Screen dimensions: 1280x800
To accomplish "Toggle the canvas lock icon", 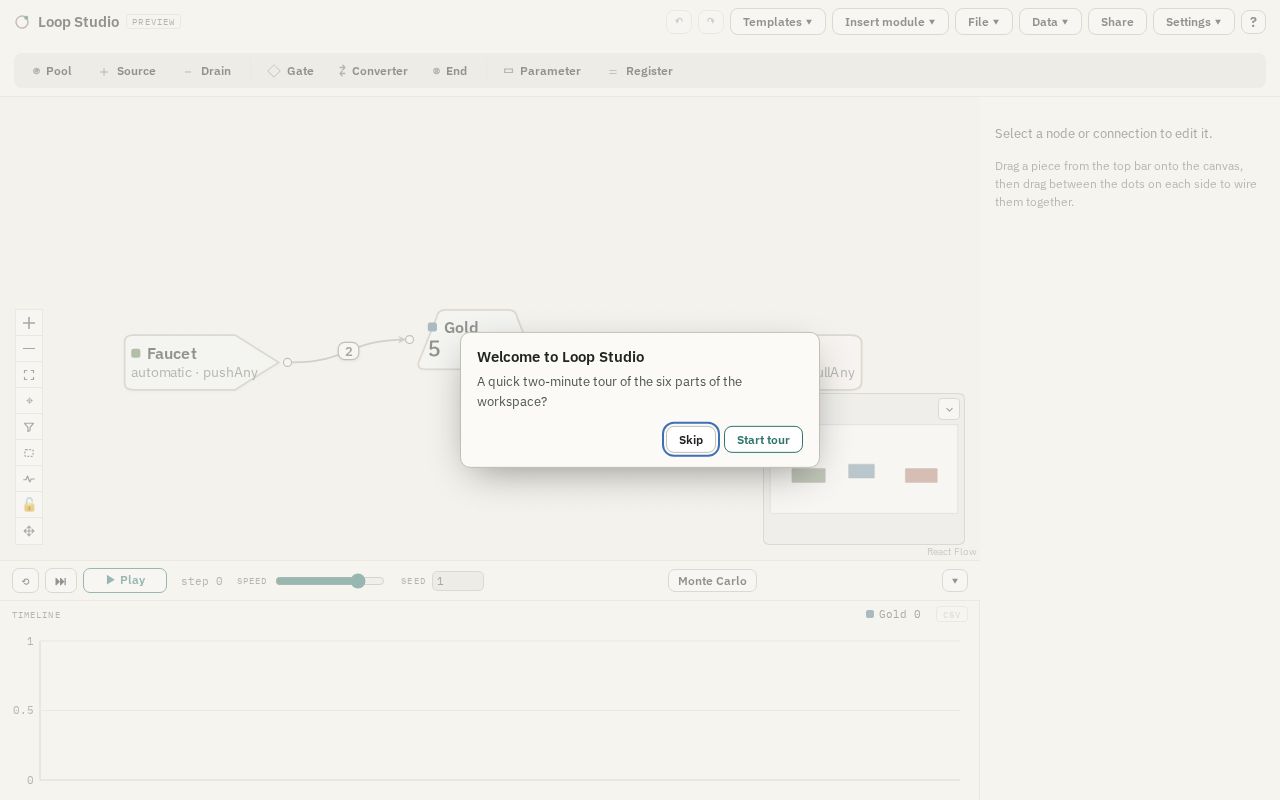I will click(29, 505).
